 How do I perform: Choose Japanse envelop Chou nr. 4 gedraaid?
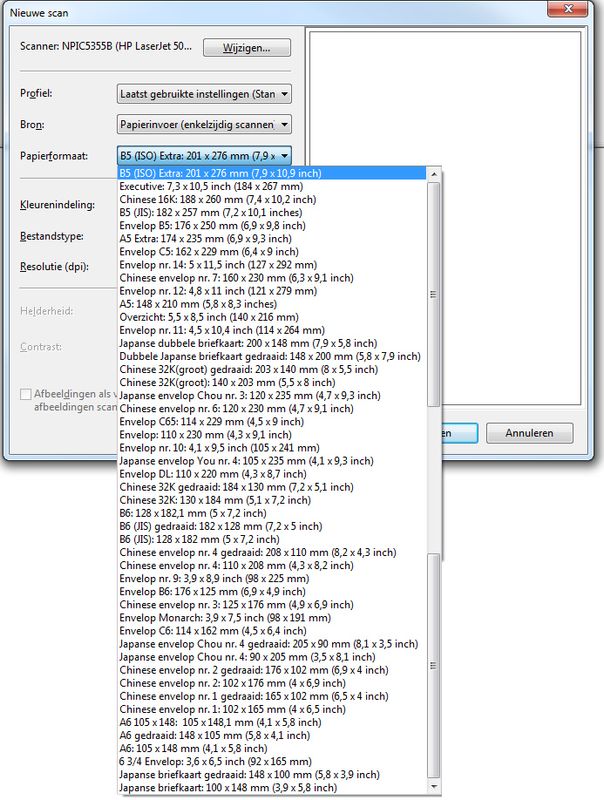pos(272,644)
